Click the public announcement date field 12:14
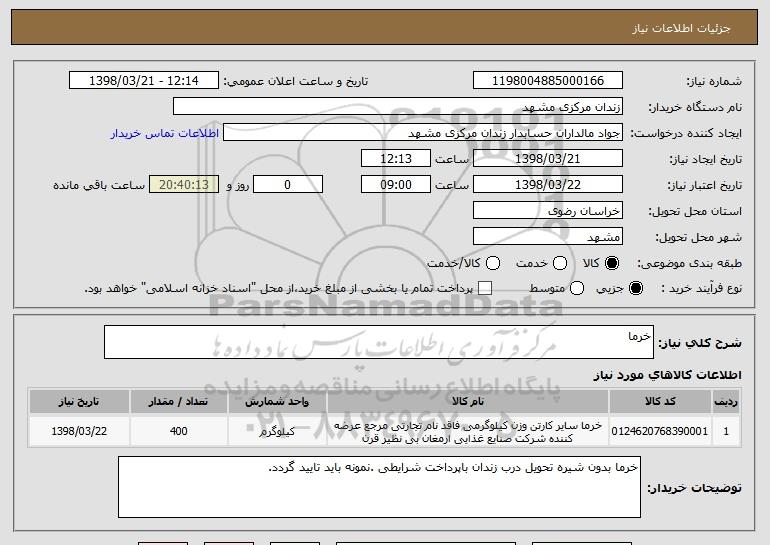770x545 pixels. click(144, 81)
